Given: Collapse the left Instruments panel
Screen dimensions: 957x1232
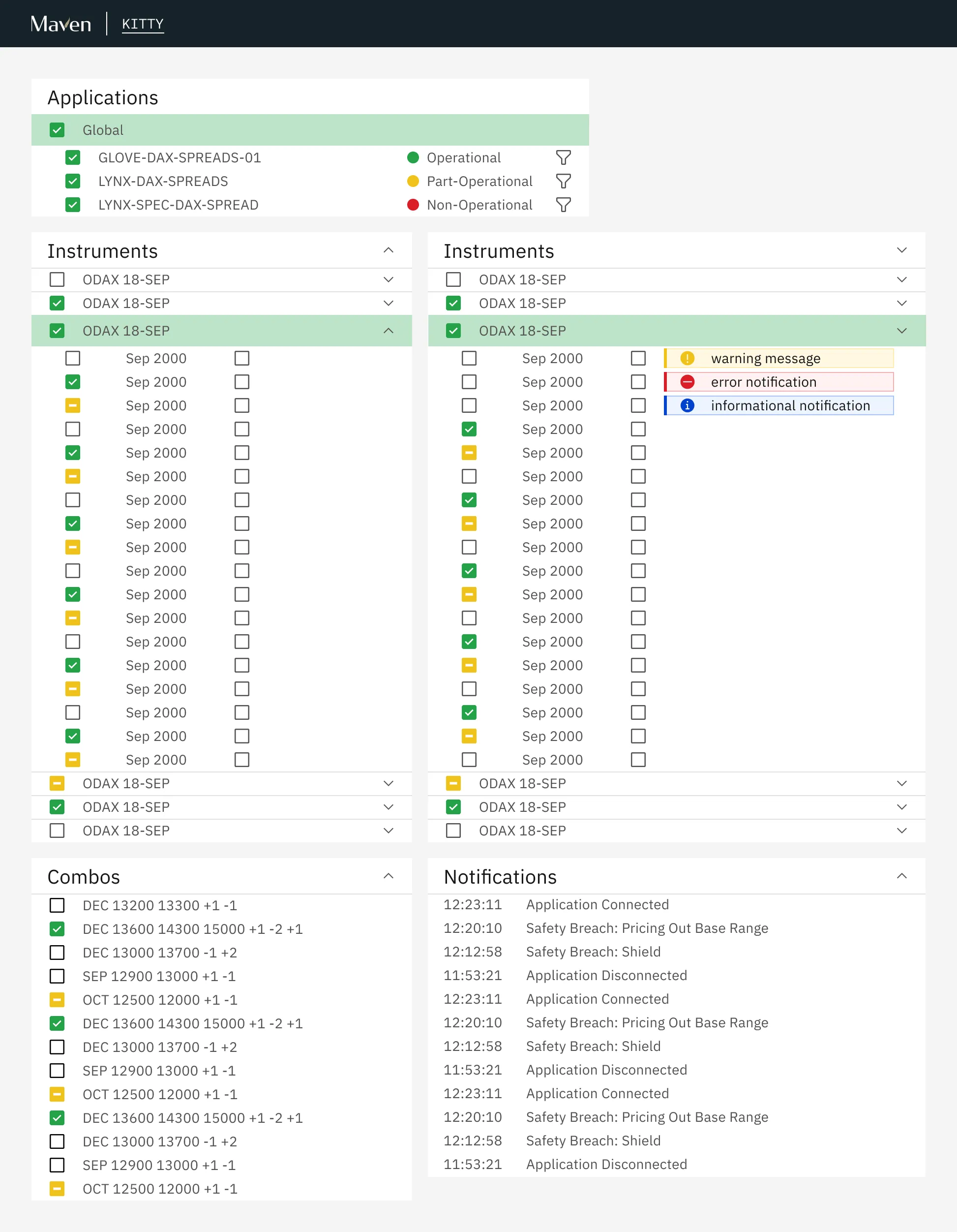Looking at the screenshot, I should [x=388, y=250].
